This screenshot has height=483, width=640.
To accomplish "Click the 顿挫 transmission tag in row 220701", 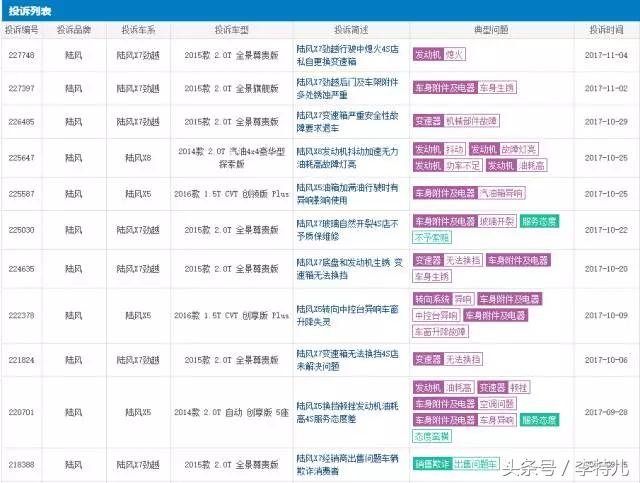I will (x=519, y=387).
